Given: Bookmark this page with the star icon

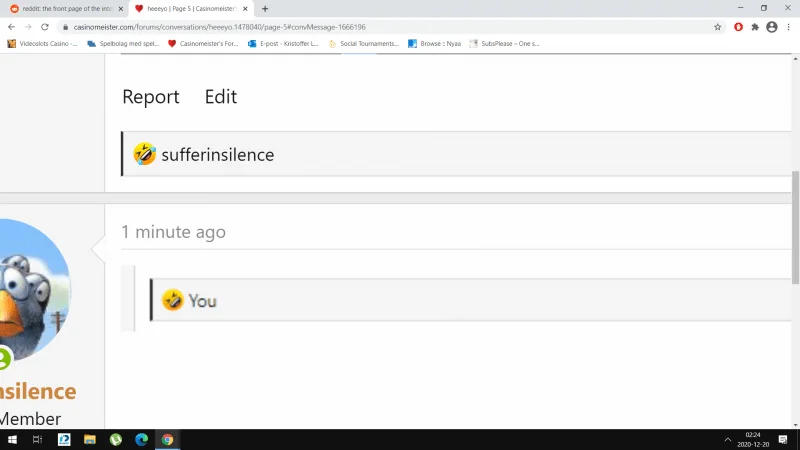Looking at the screenshot, I should pyautogui.click(x=717, y=27).
